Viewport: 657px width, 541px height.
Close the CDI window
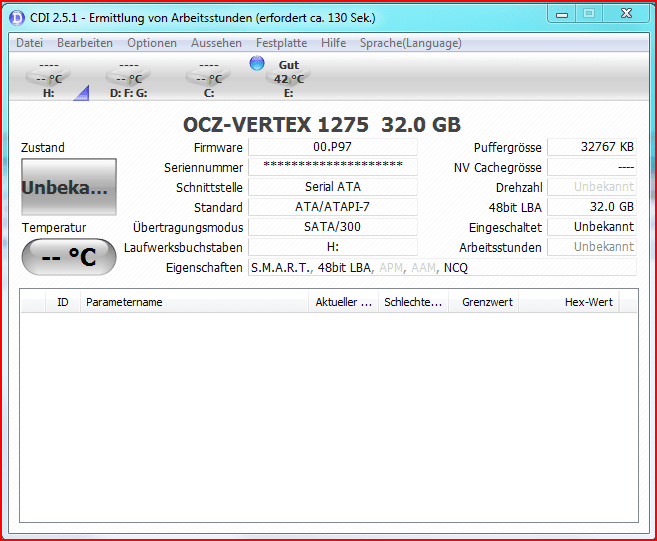(x=626, y=14)
